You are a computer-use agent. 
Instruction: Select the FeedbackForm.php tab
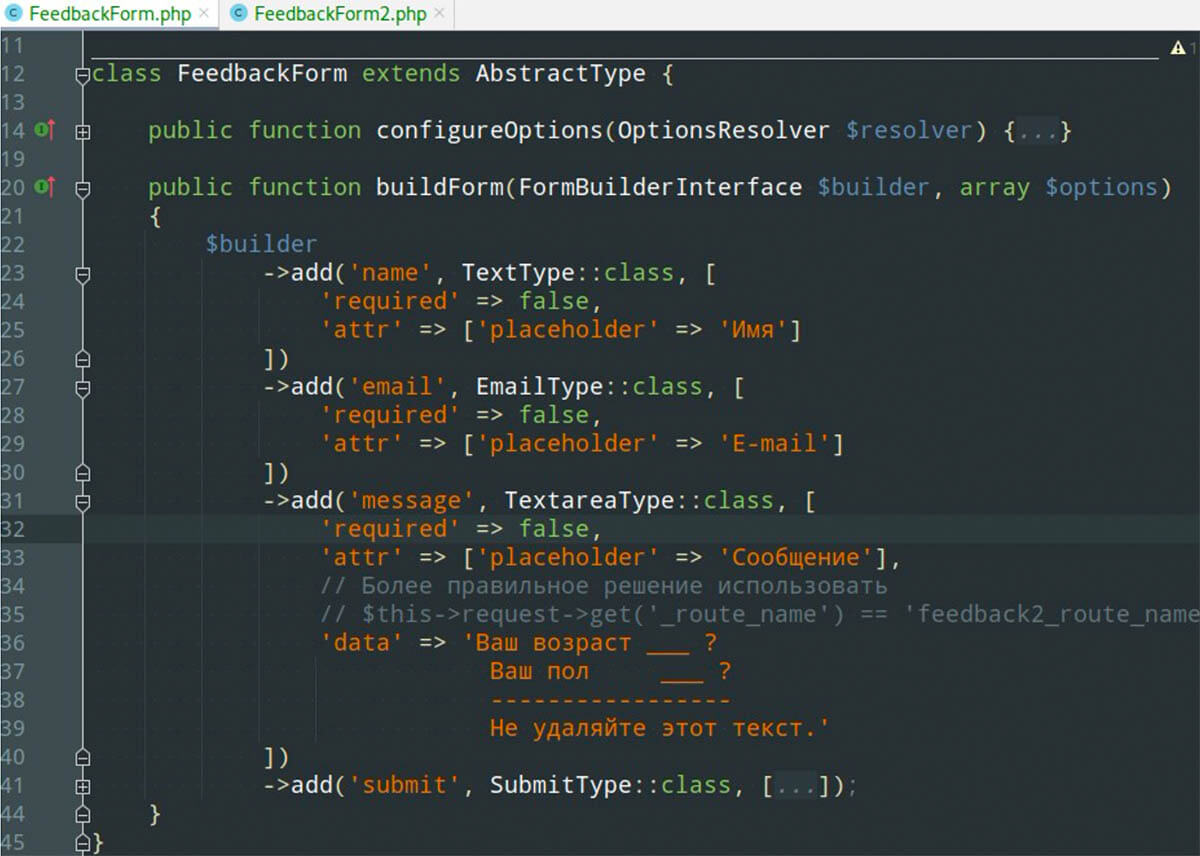point(110,14)
